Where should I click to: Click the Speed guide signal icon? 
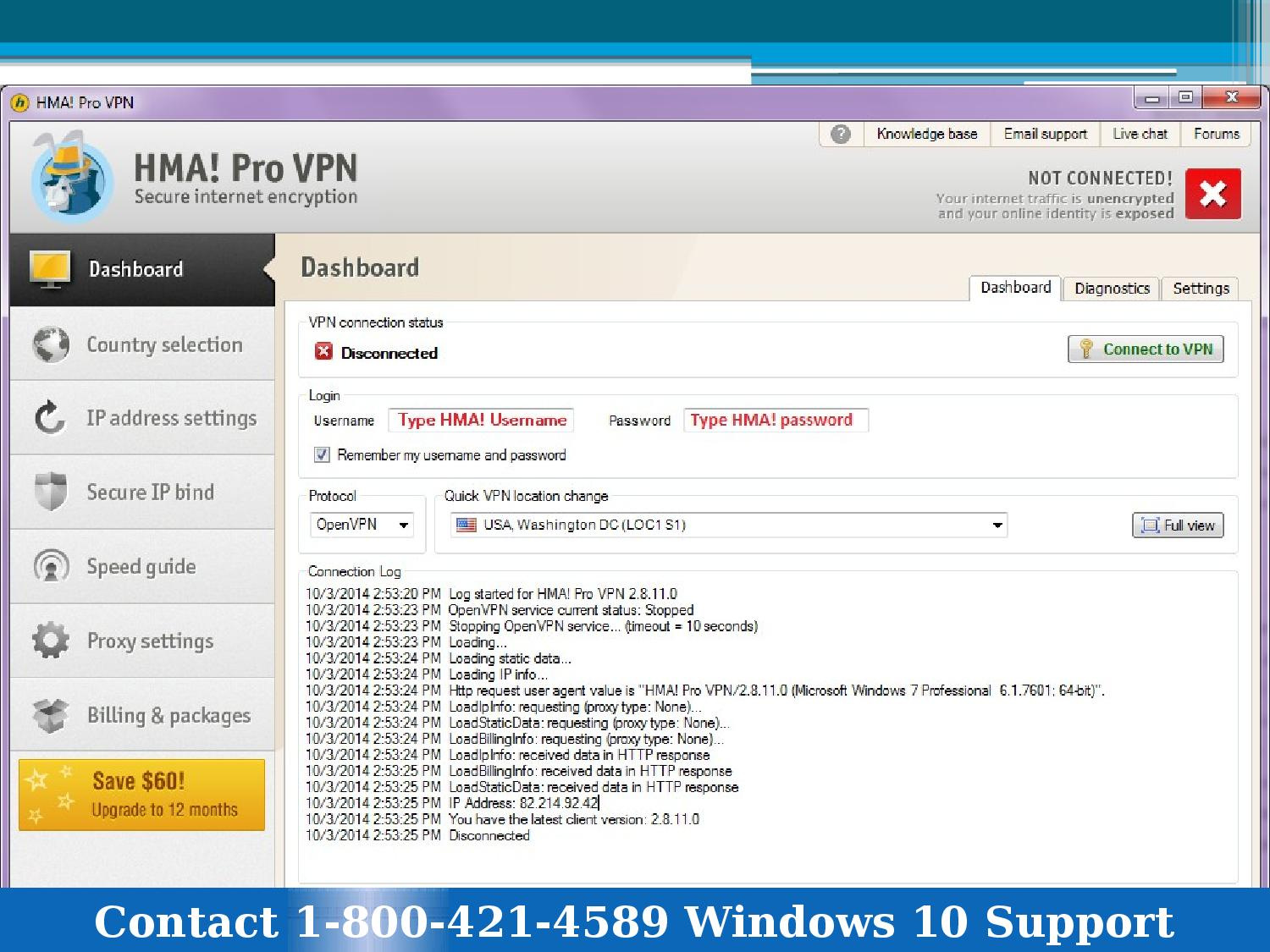click(x=51, y=566)
